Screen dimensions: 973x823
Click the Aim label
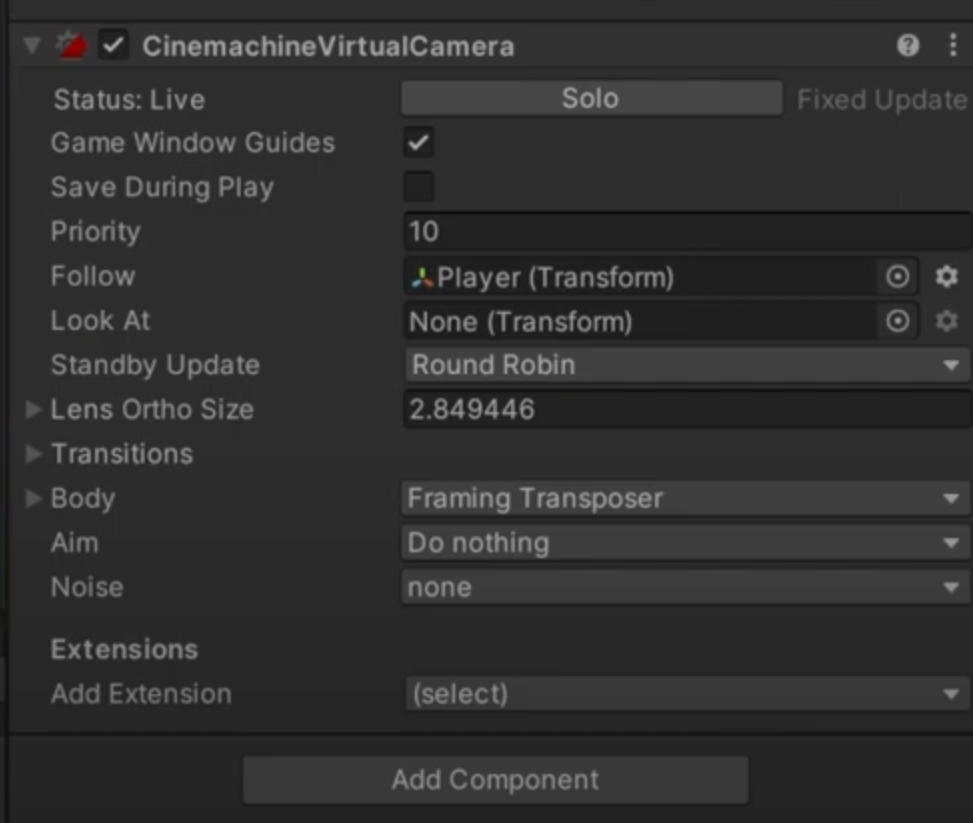pyautogui.click(x=74, y=543)
